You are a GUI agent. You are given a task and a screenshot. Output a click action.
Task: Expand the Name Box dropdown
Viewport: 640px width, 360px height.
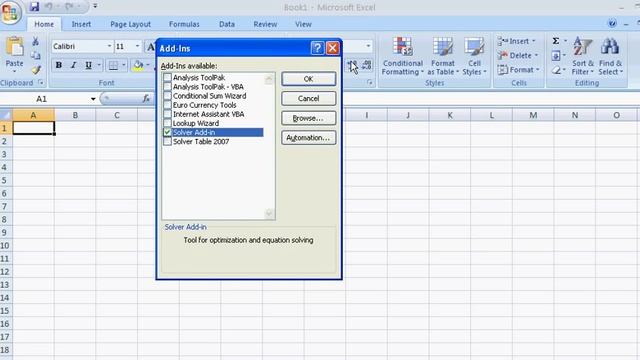pos(93,99)
